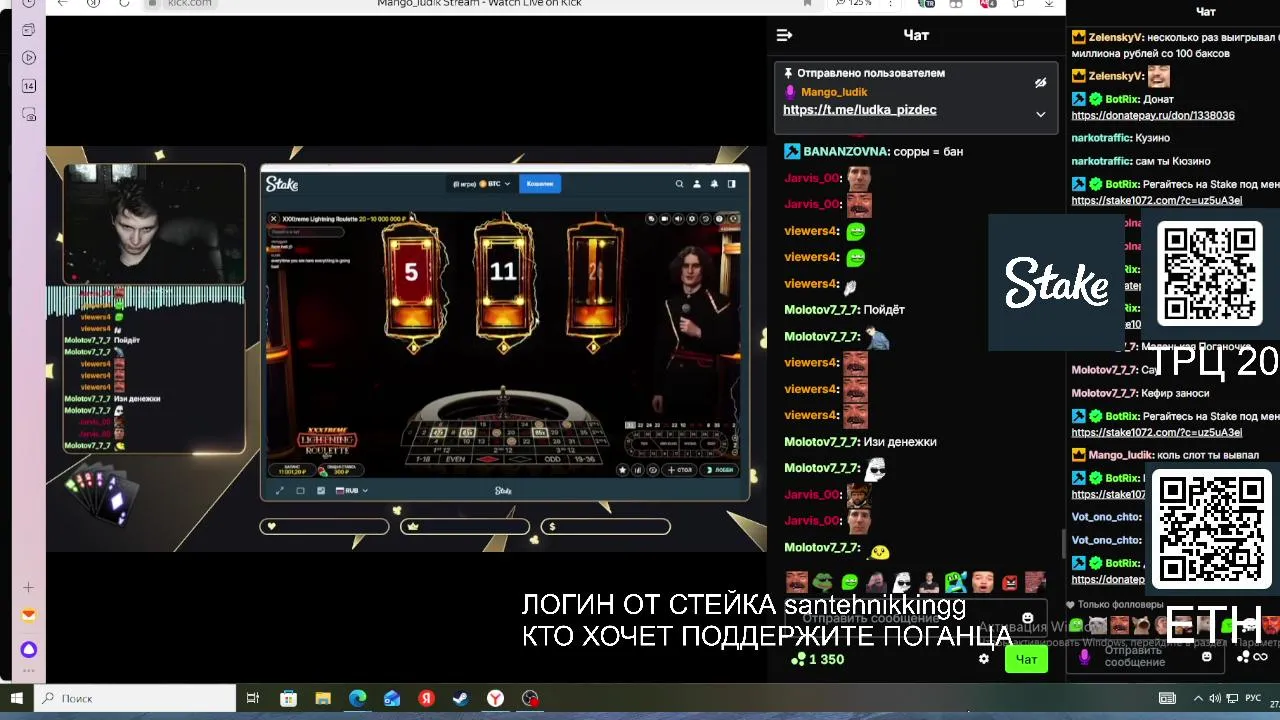1280x720 pixels.
Task: Click the lightning number 11 card
Action: coord(503,272)
